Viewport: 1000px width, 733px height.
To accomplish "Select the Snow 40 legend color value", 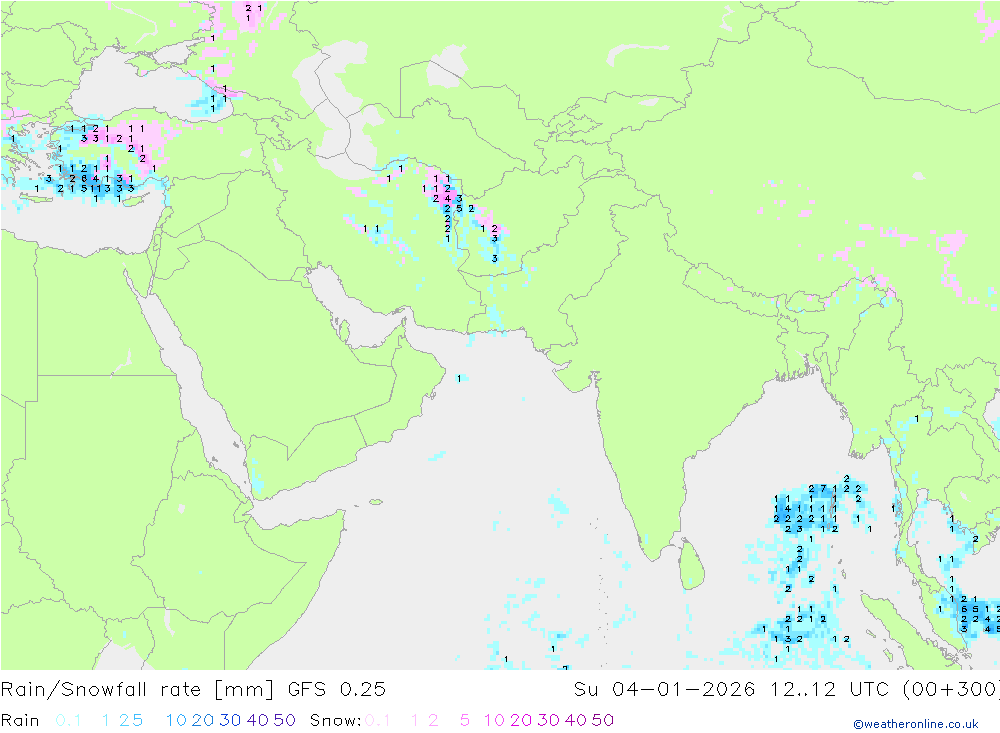I will tap(576, 720).
